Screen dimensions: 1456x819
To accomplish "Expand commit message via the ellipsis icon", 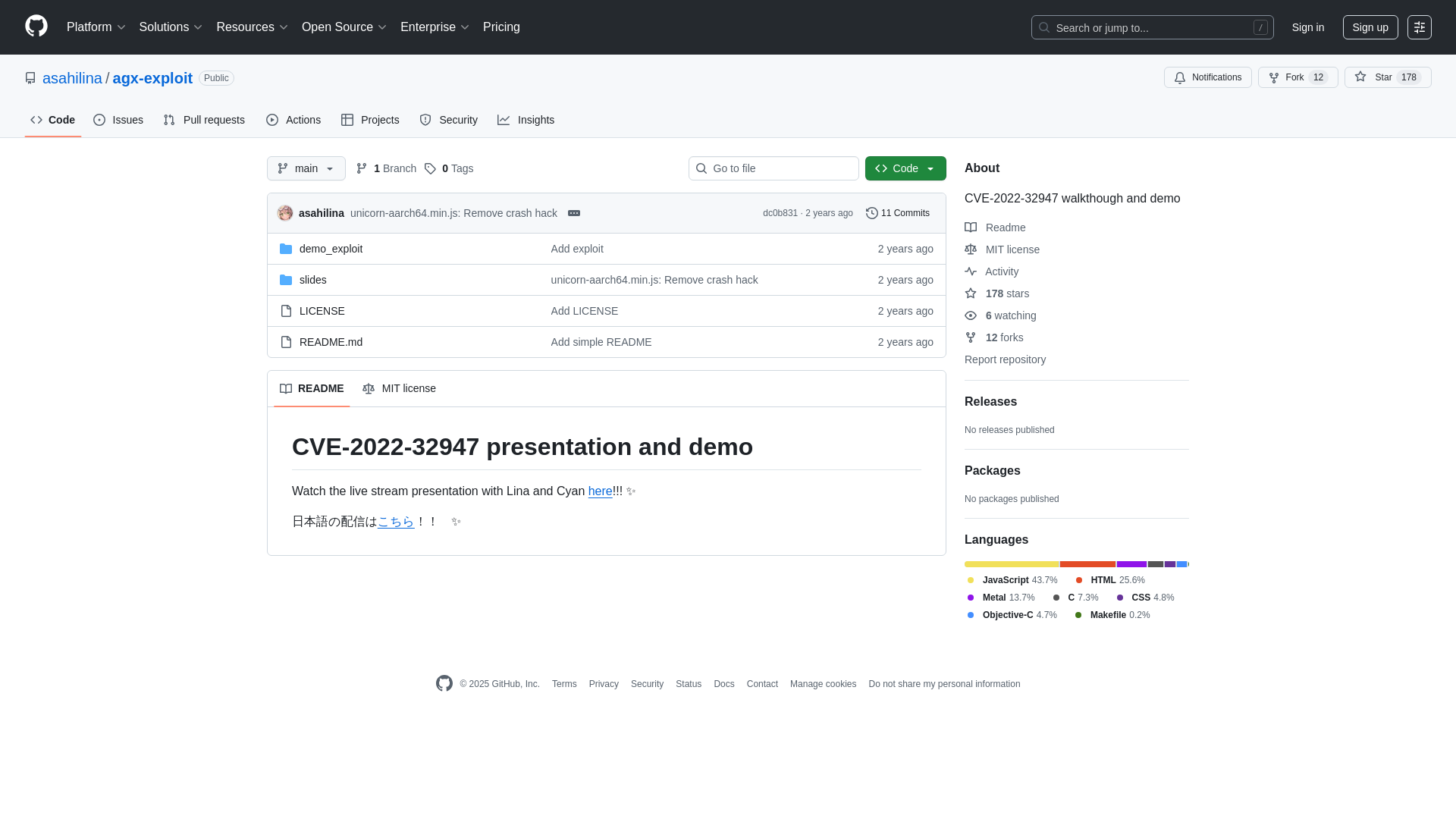I will click(x=574, y=213).
